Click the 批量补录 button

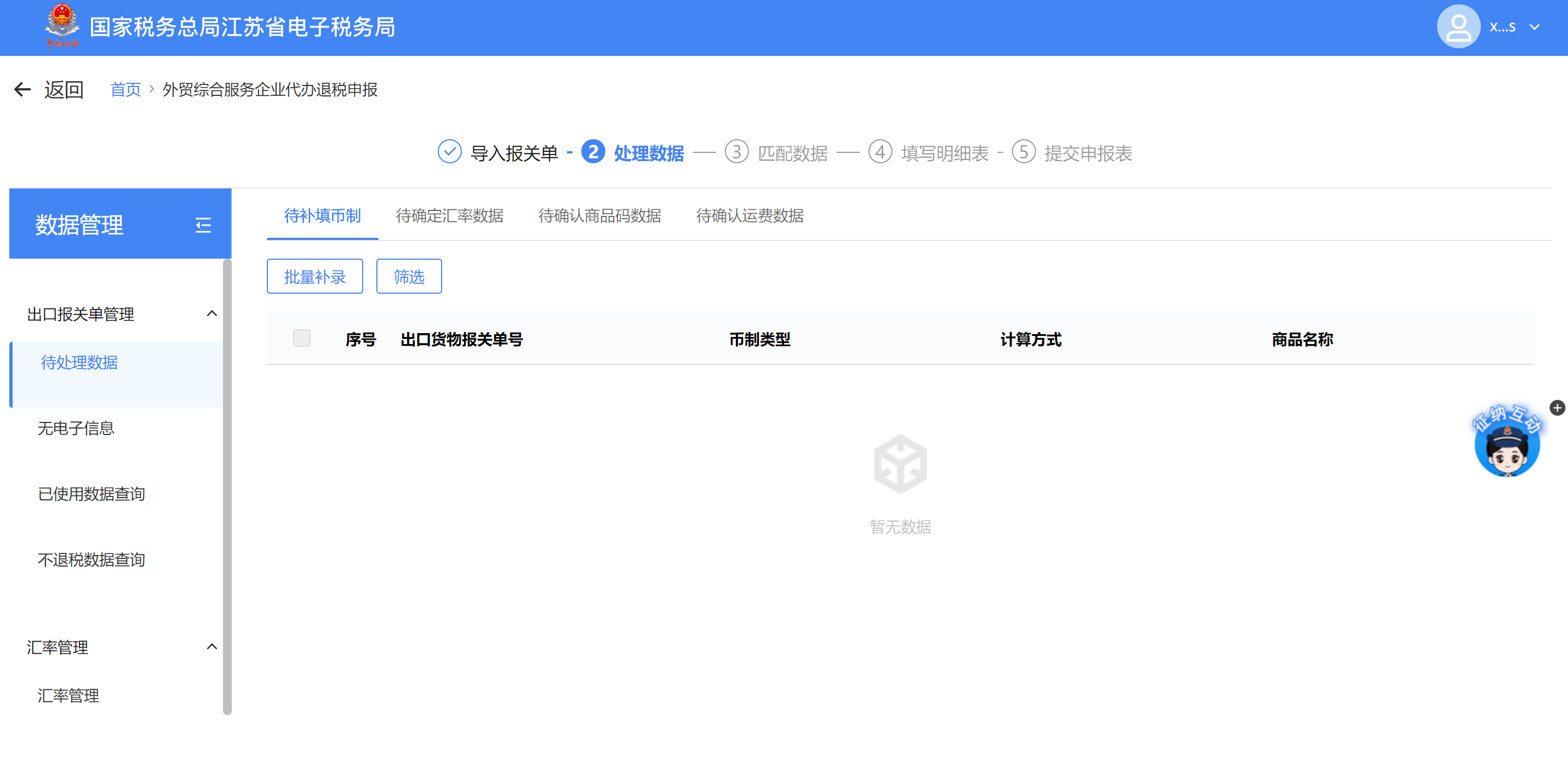(x=314, y=277)
